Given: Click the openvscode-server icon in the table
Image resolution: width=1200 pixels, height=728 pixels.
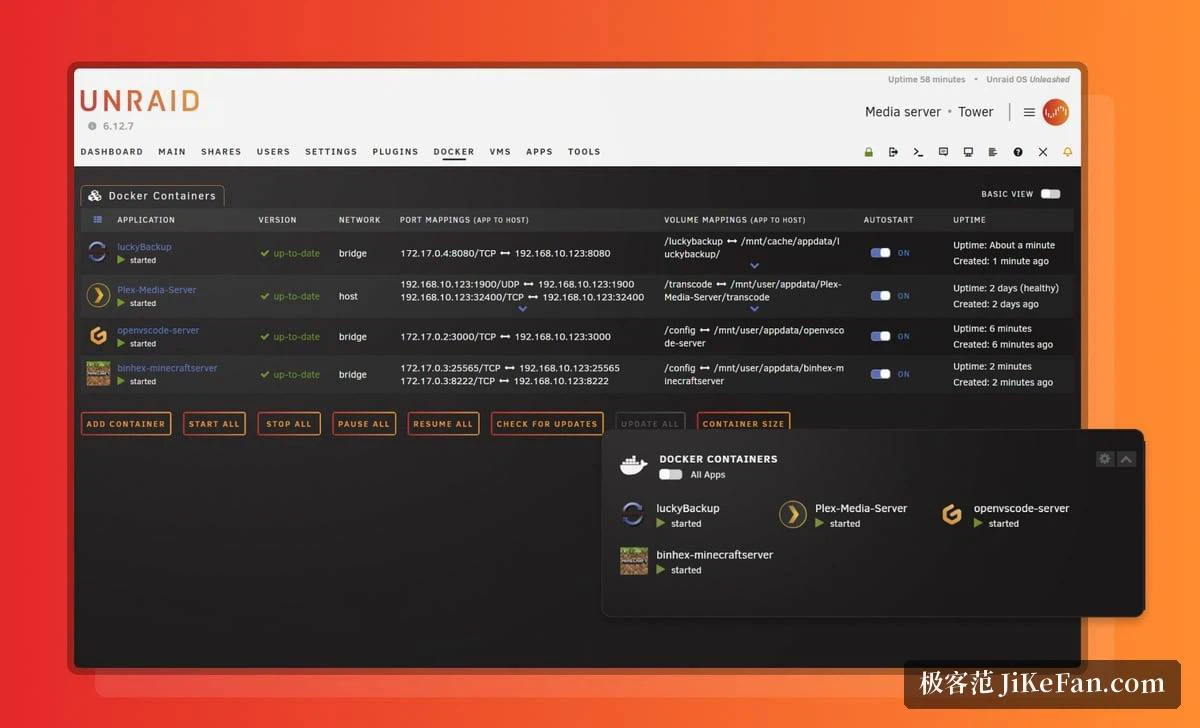Looking at the screenshot, I should [x=97, y=336].
